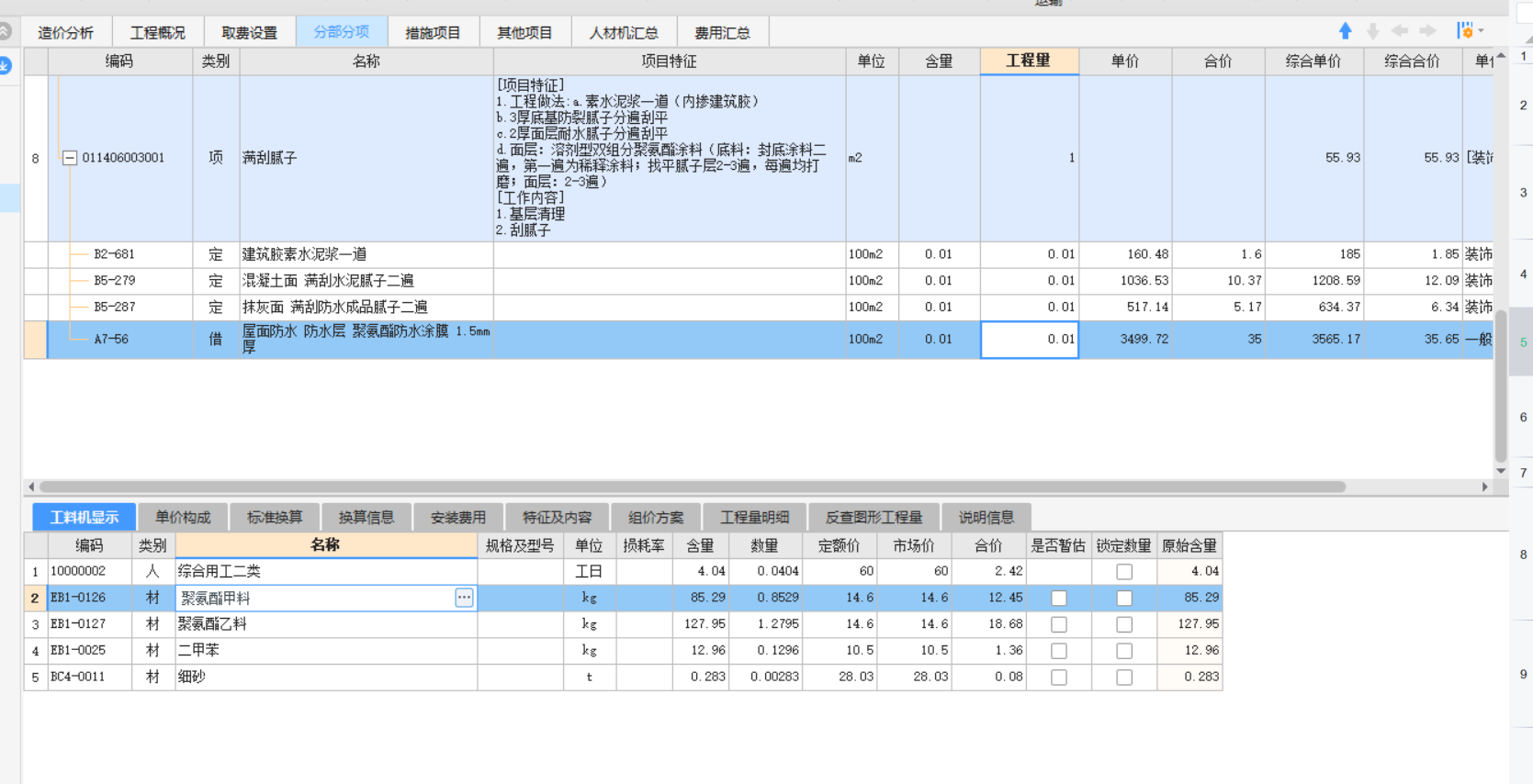Image resolution: width=1533 pixels, height=784 pixels.
Task: Open the 说明信息 panel tab
Action: coord(986,517)
